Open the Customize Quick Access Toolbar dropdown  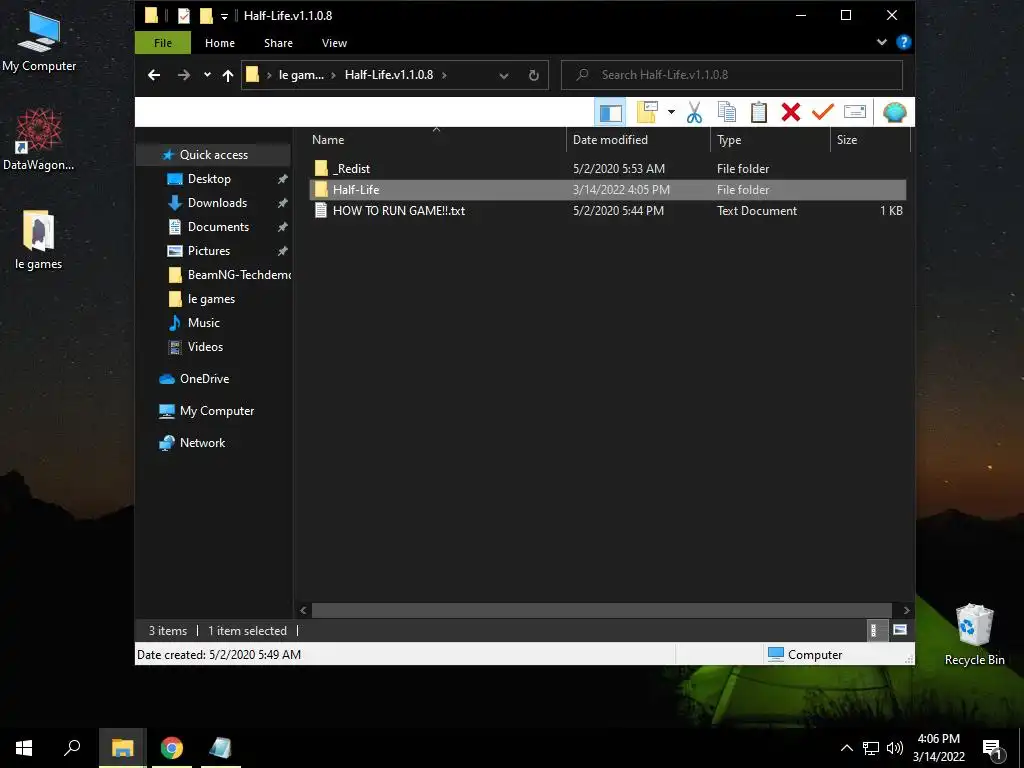coord(224,16)
